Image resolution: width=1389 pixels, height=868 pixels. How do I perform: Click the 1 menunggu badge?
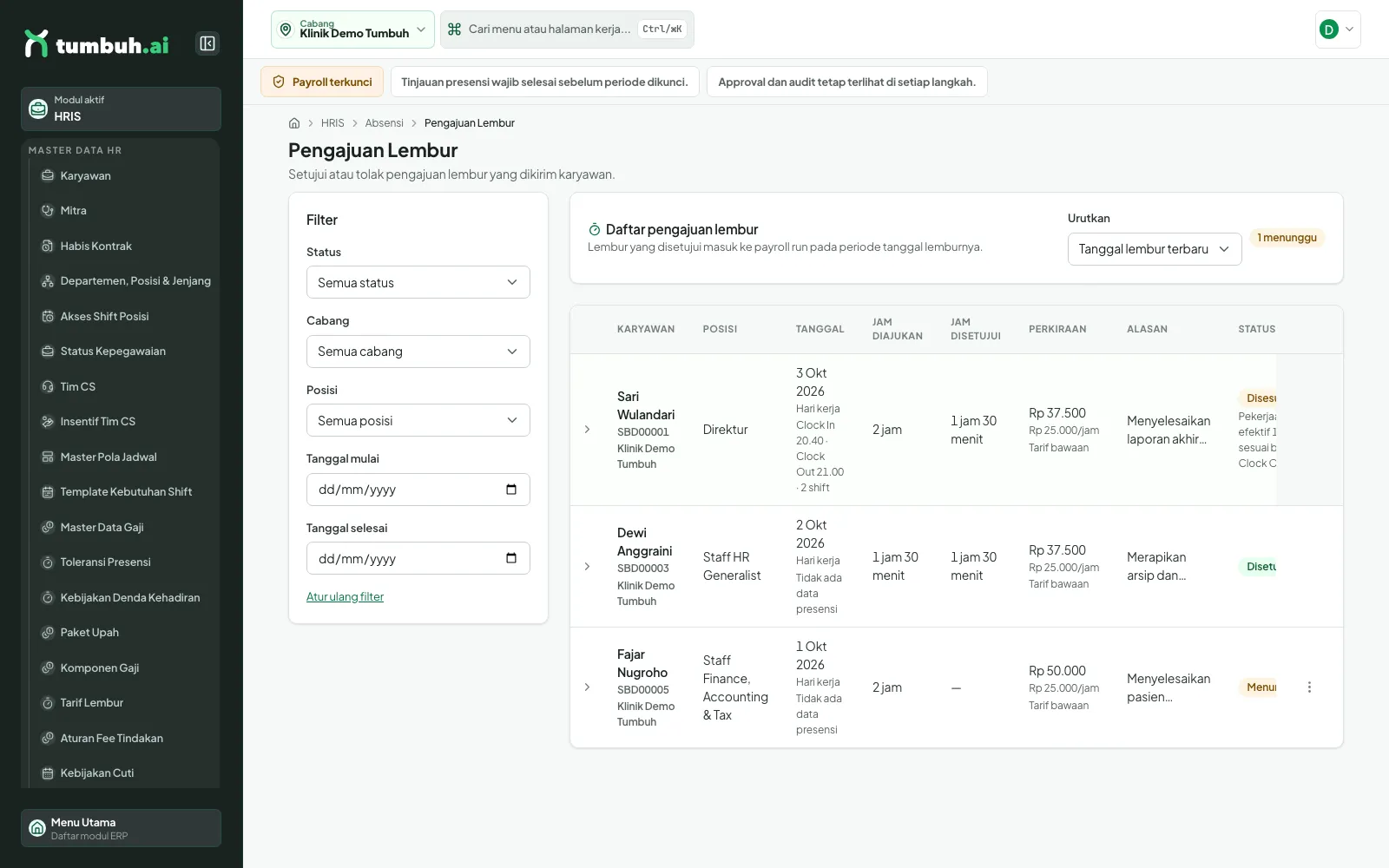tap(1287, 238)
